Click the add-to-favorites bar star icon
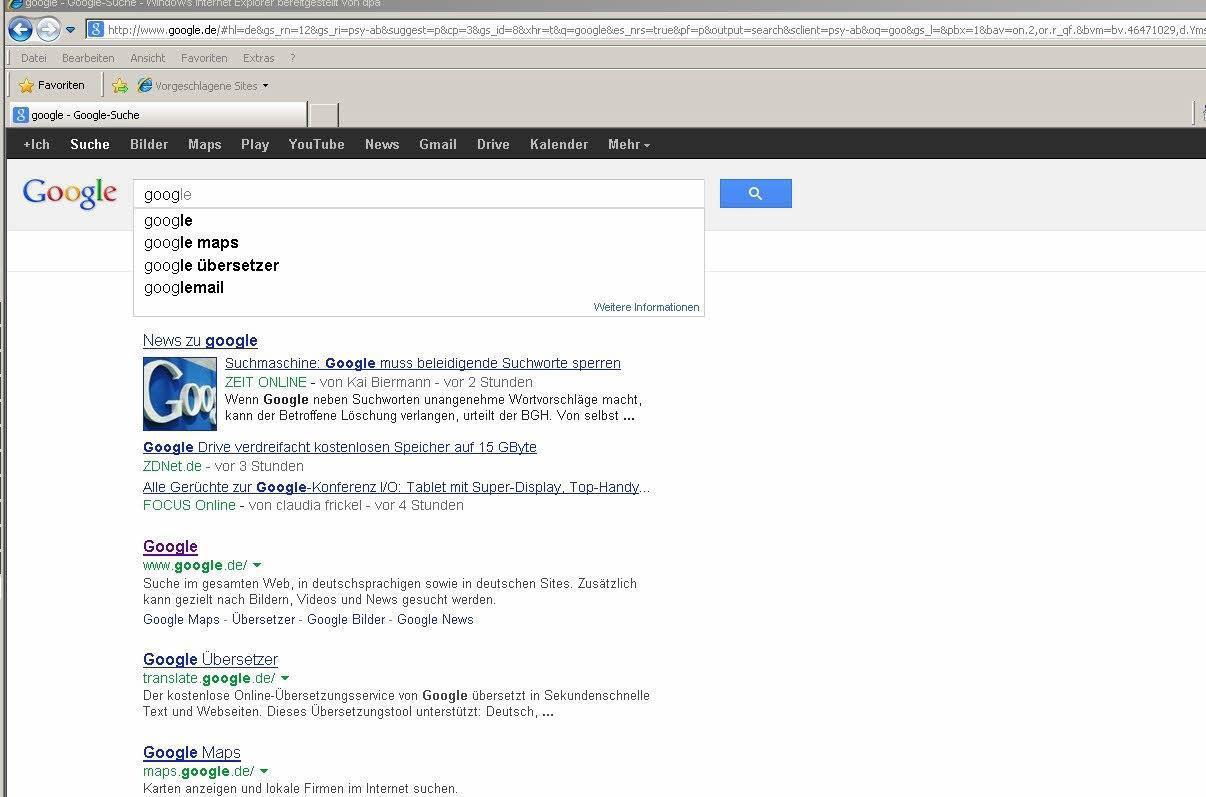Viewport: 1206px width, 797px height. pos(120,85)
